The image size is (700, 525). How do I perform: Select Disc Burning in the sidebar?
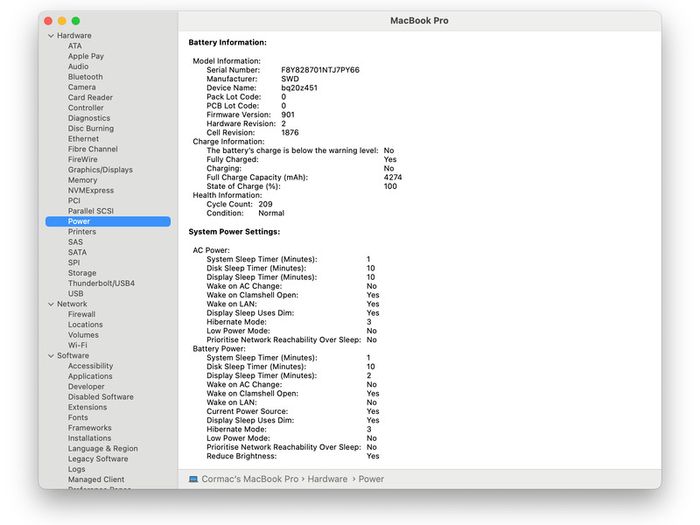coord(91,129)
